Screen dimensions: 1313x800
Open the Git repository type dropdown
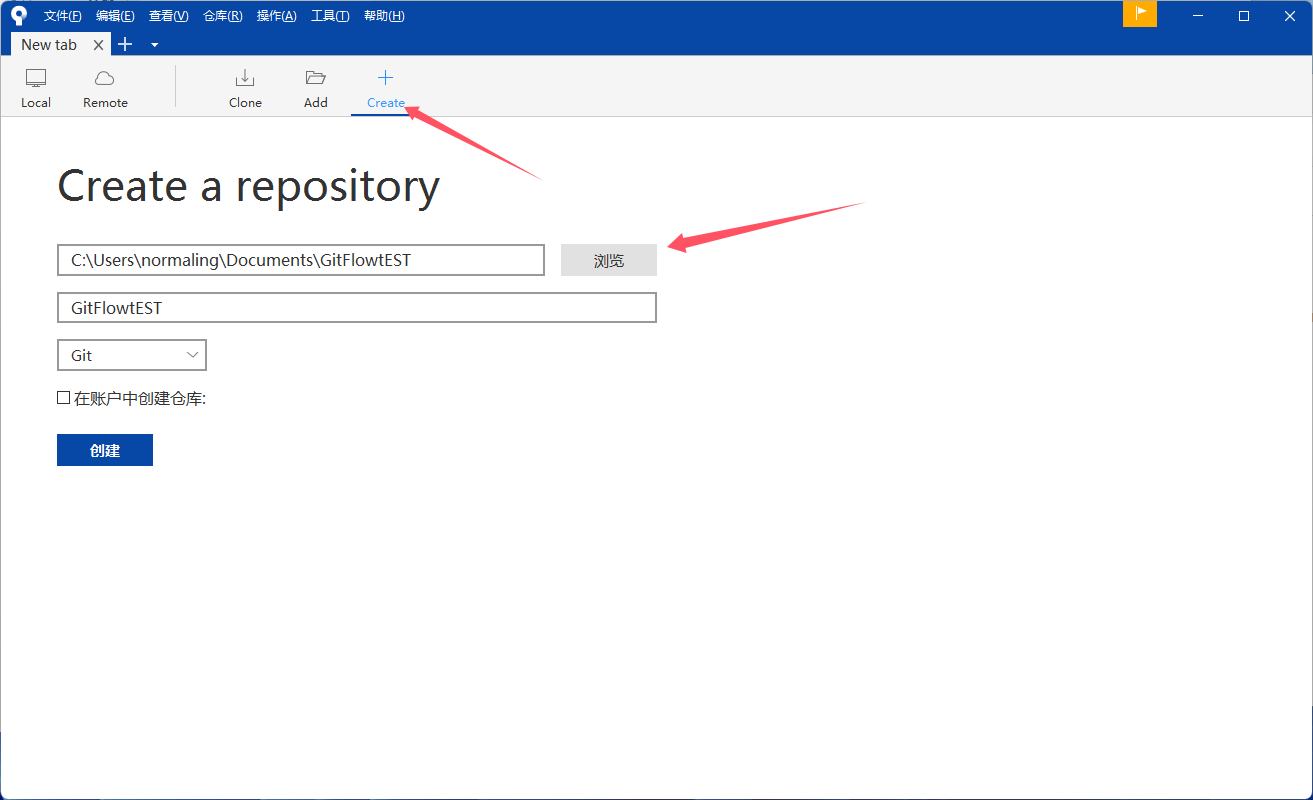[132, 355]
